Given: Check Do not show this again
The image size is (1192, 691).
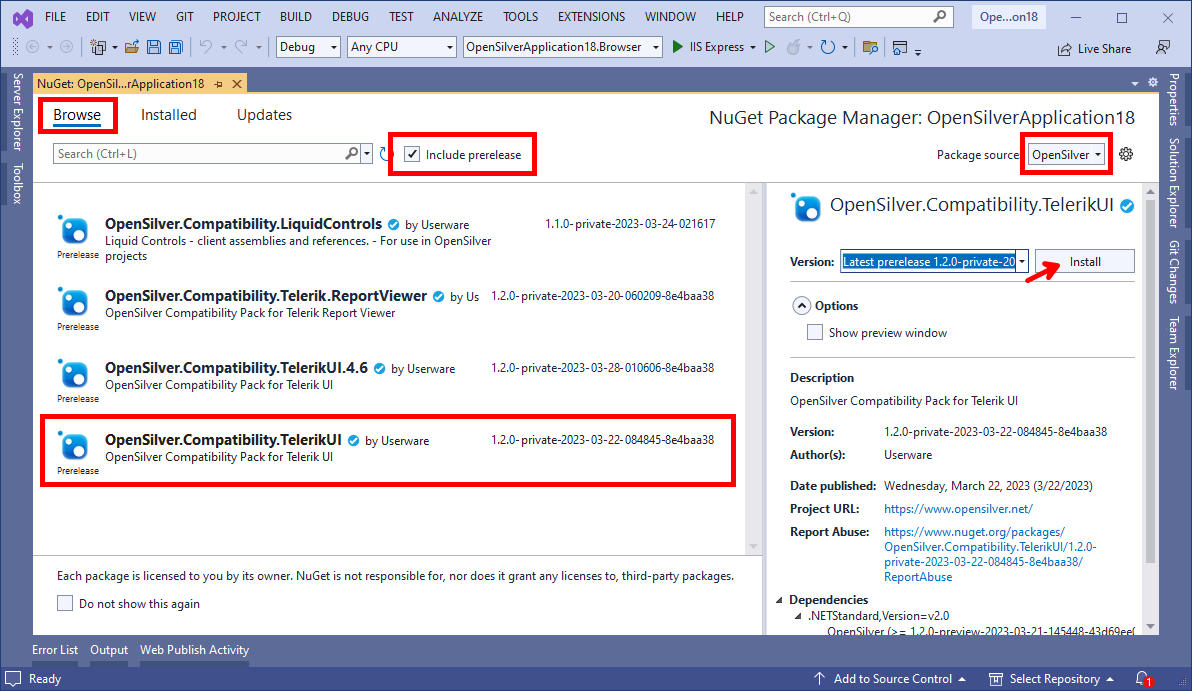Looking at the screenshot, I should (x=65, y=603).
